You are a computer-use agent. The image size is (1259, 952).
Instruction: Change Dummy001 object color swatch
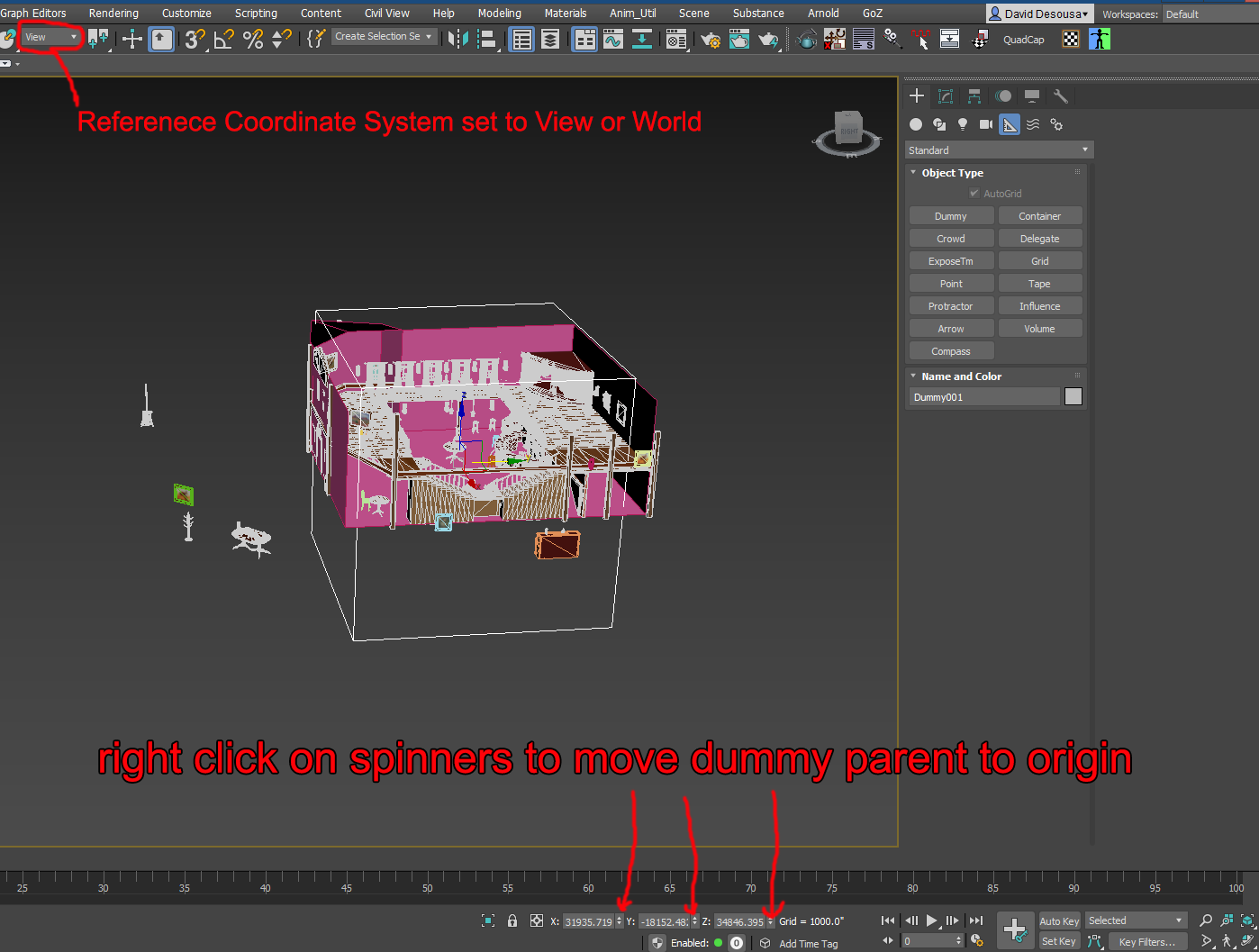coord(1073,396)
